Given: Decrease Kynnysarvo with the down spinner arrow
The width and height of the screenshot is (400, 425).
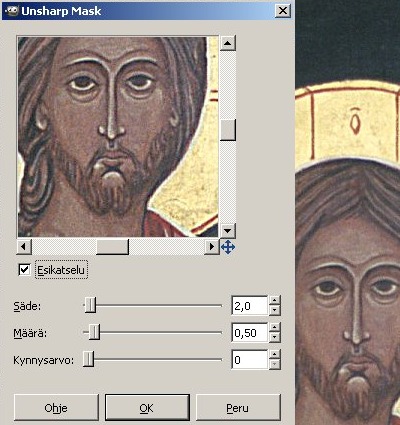Looking at the screenshot, I should tap(274, 364).
